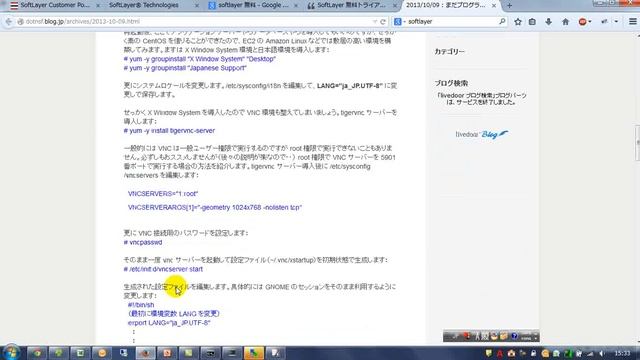Image resolution: width=640 pixels, height=360 pixels.
Task: Click the blue help question mark on IME bar
Action: tap(514, 336)
